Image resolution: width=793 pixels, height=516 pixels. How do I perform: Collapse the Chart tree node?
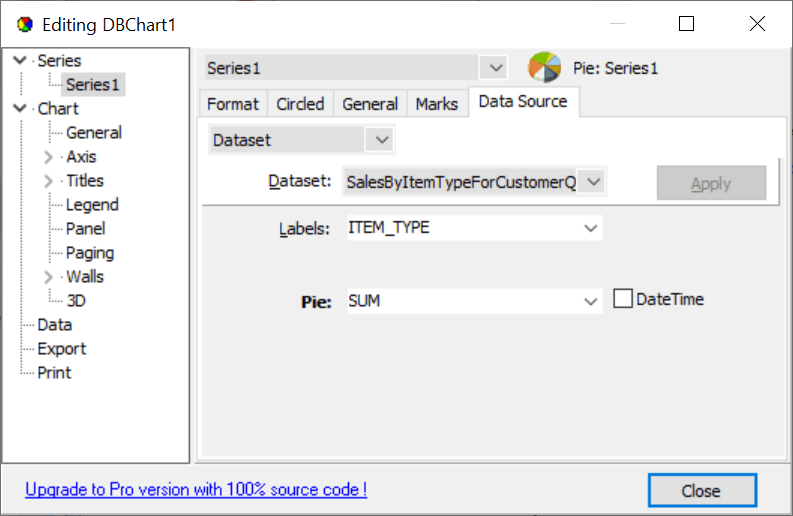coord(21,109)
